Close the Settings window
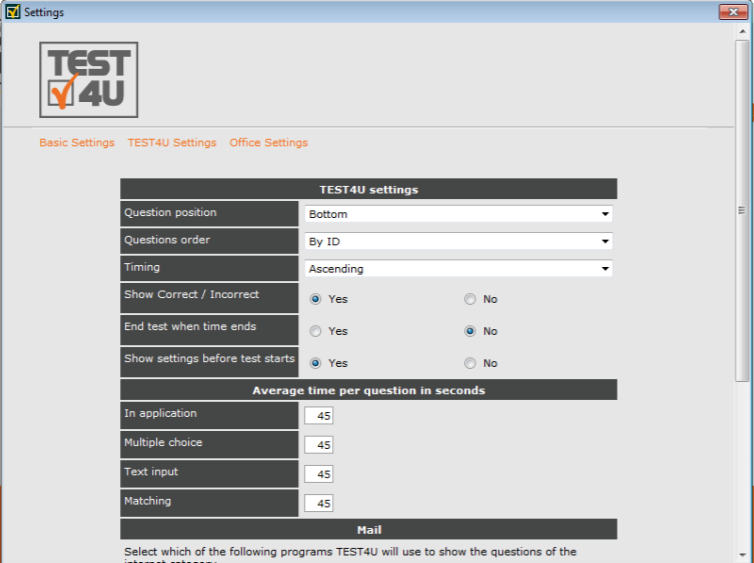Screen dimensions: 754x563 tap(733, 12)
